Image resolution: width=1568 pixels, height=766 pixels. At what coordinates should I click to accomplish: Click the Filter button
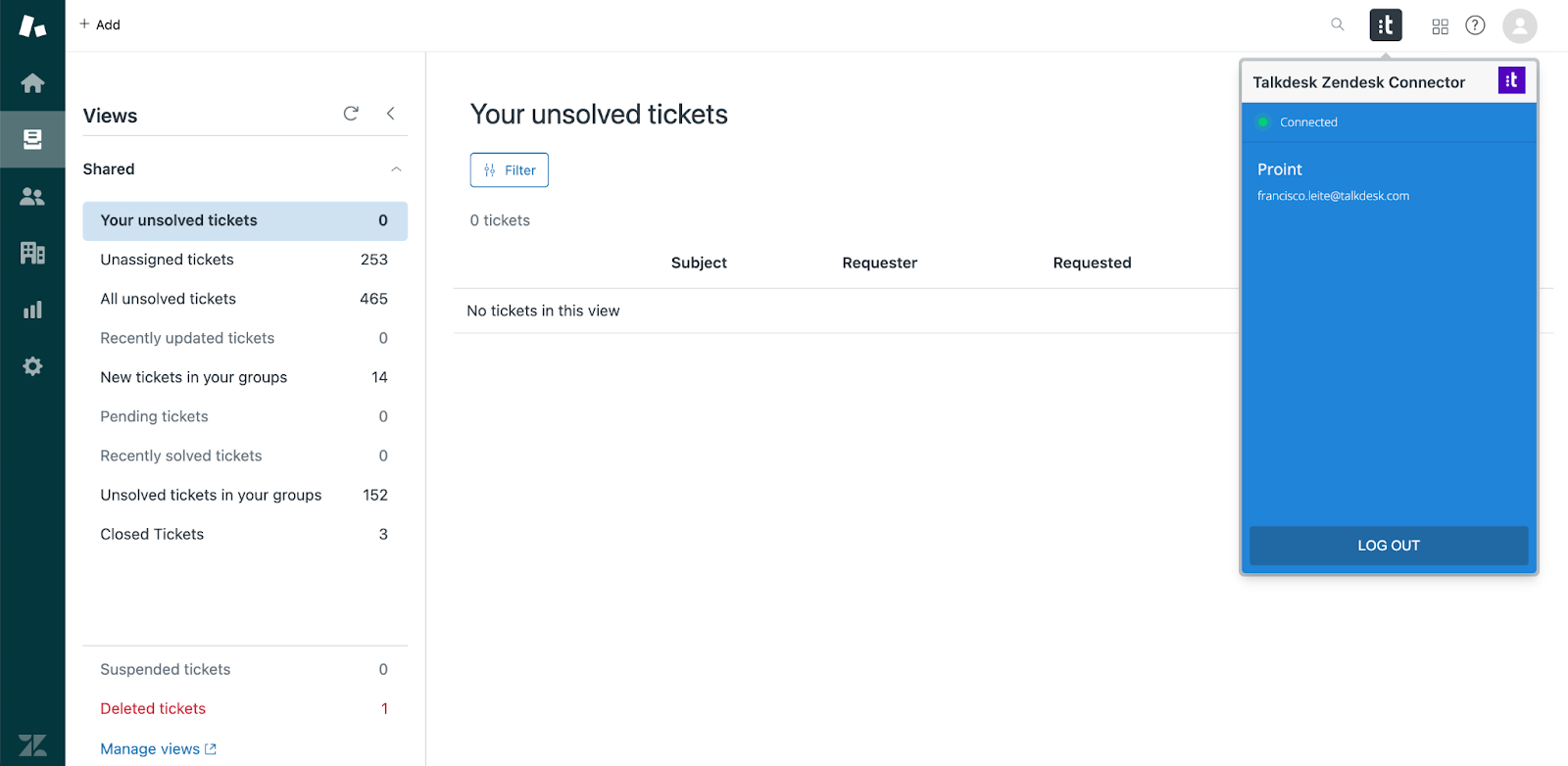[510, 170]
